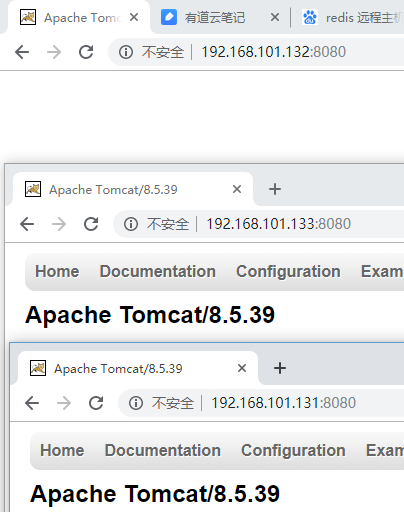Reload the 192.168.101.133:8080 page
404x512 pixels.
[x=91, y=224]
